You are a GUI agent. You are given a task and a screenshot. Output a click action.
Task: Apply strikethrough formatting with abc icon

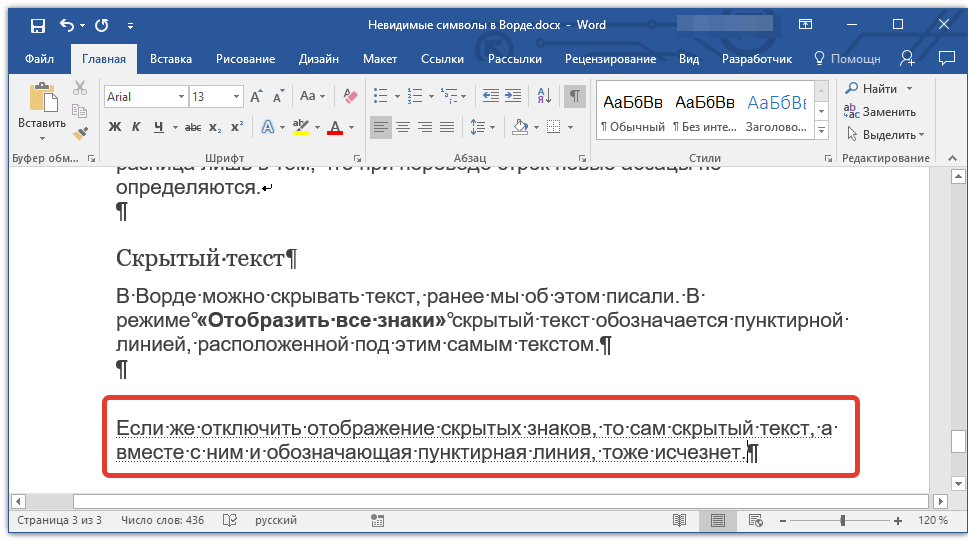pos(193,127)
